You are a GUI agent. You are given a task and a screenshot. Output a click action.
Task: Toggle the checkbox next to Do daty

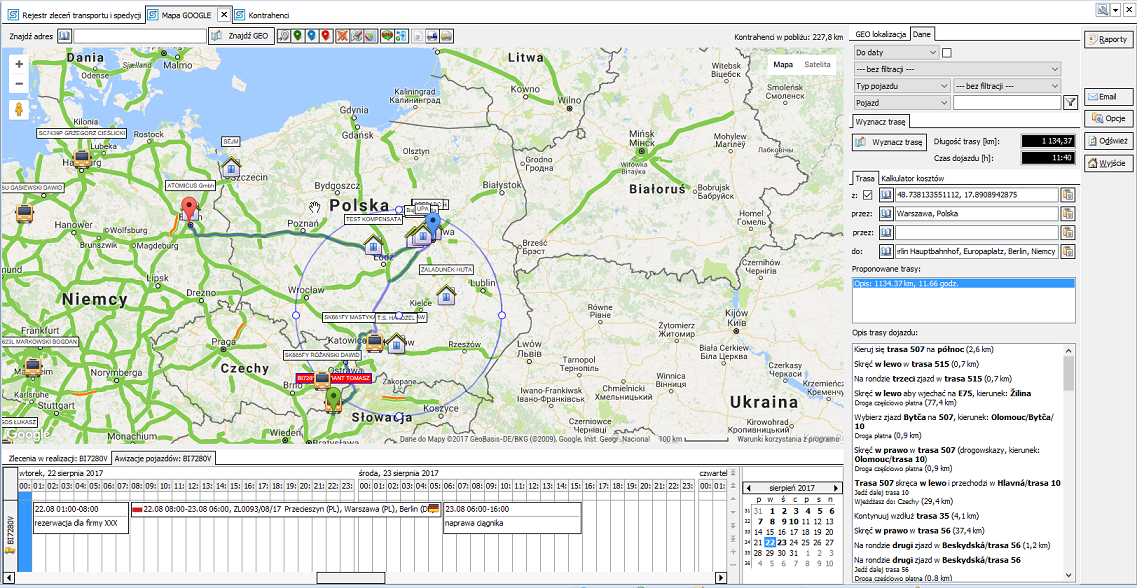point(946,52)
